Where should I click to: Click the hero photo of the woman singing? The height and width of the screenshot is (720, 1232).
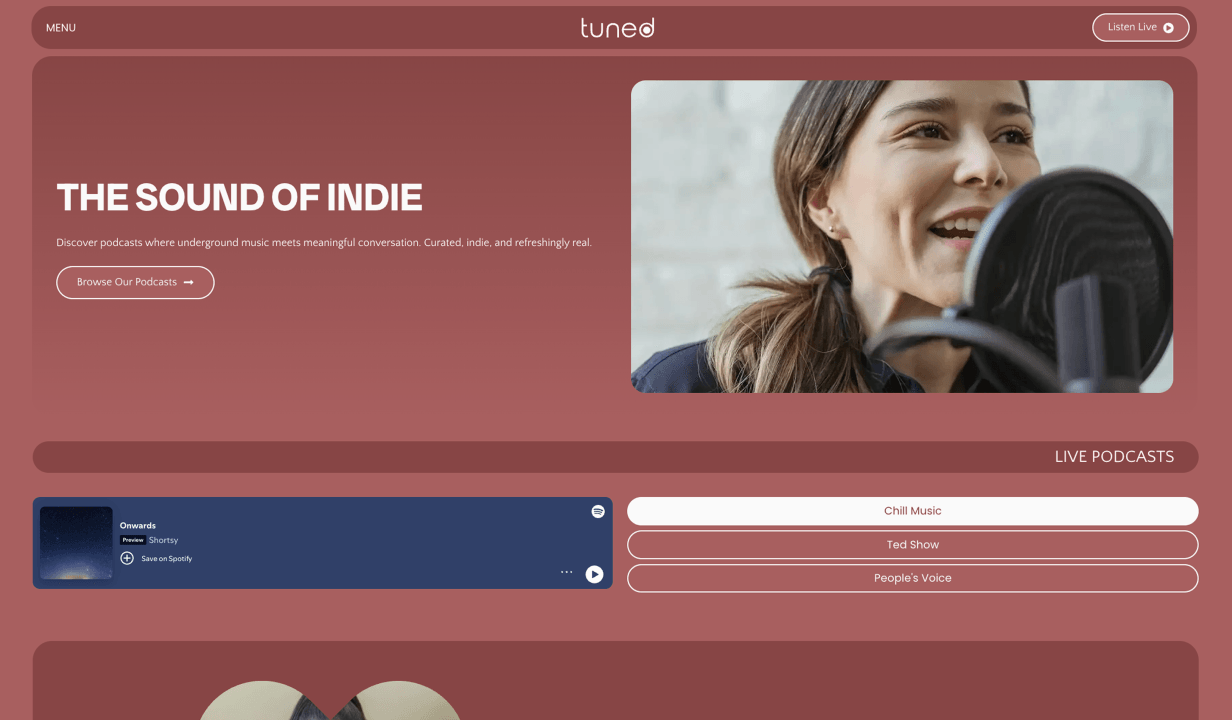tap(902, 236)
